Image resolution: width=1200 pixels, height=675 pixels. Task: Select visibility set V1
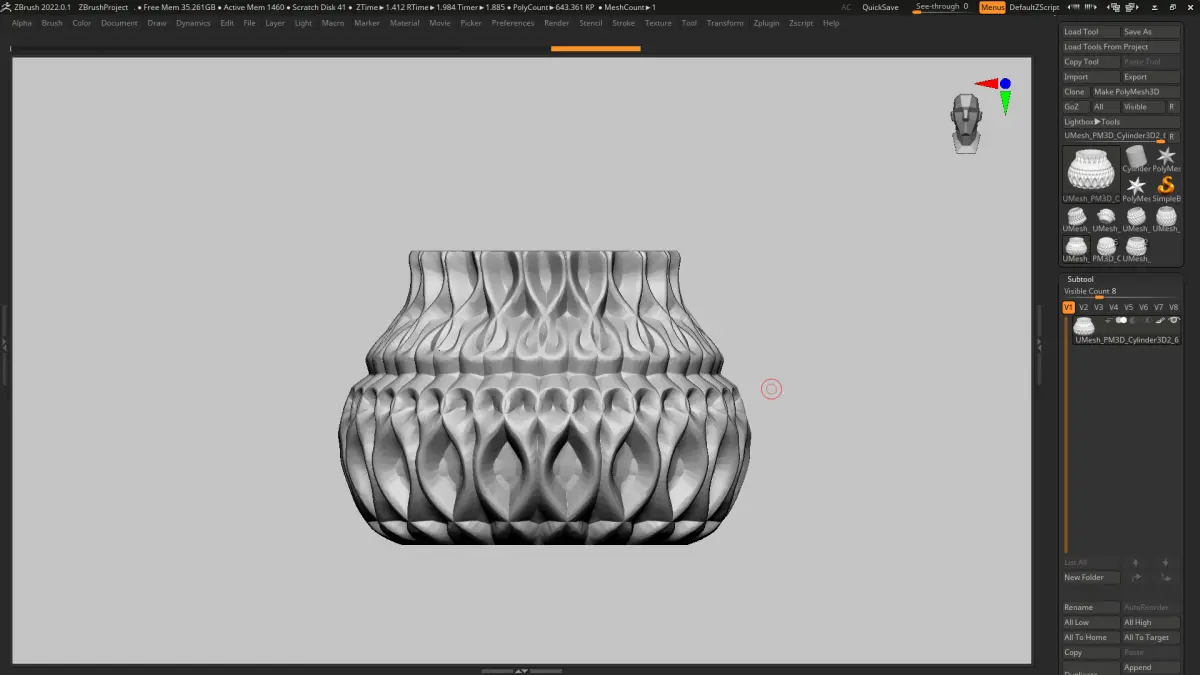pos(1069,307)
